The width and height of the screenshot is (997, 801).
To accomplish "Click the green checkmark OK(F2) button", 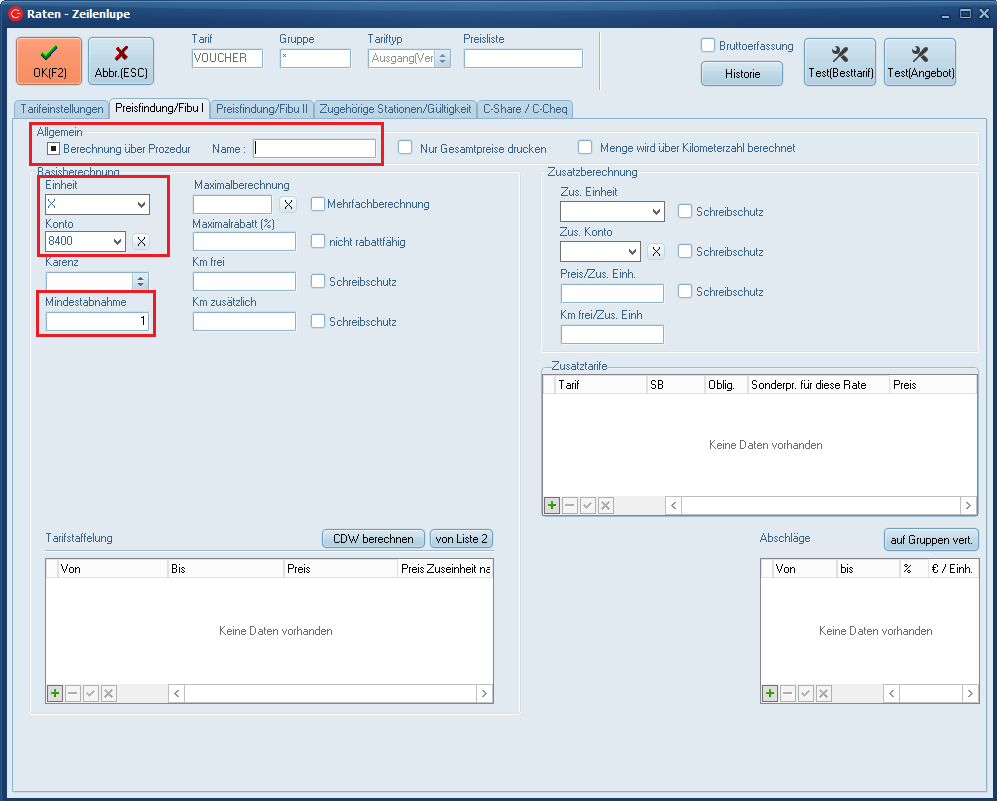I will (49, 61).
